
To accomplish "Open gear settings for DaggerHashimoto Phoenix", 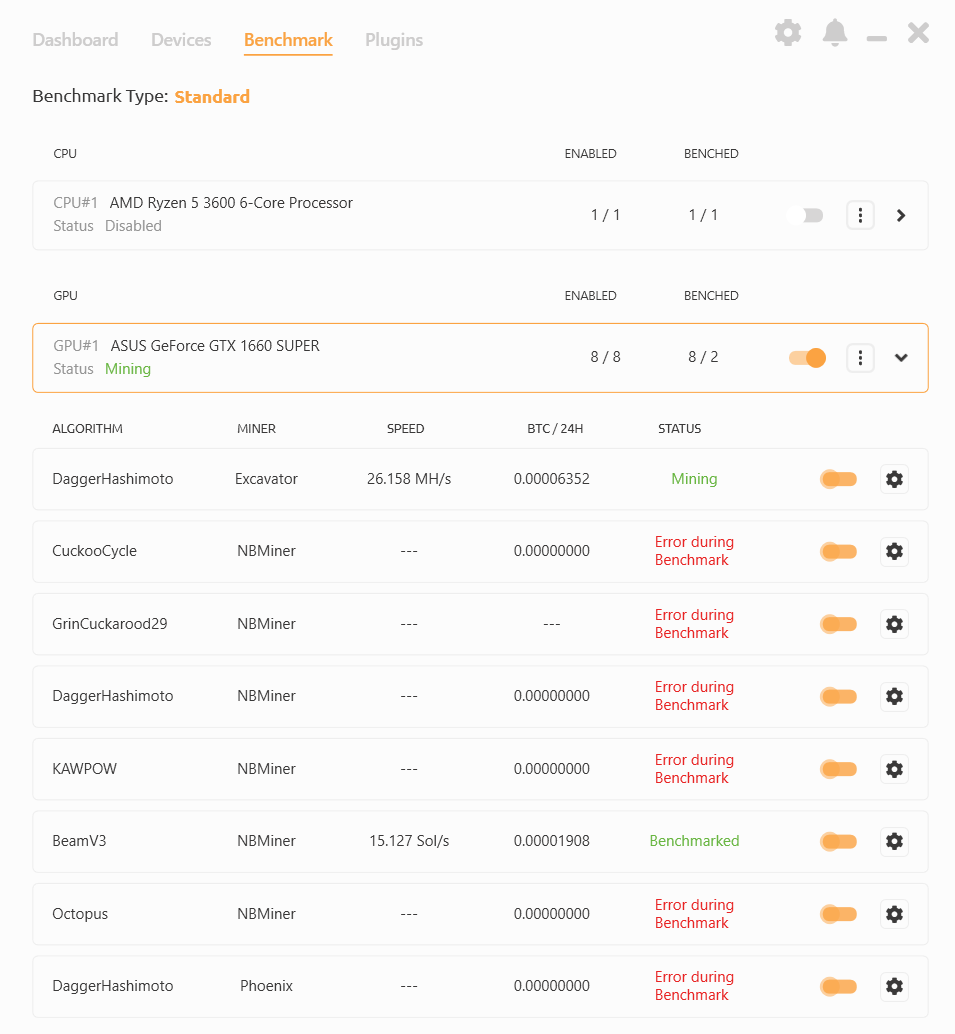I will [894, 987].
